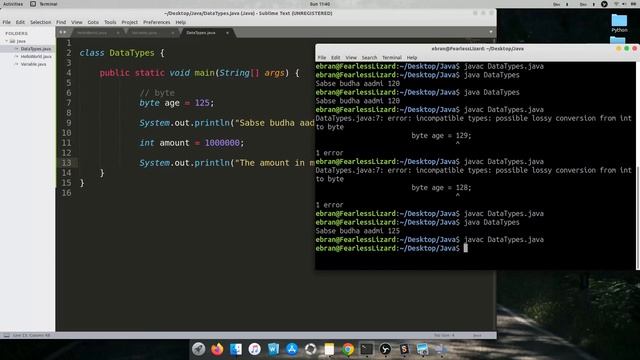640x360 pixels.
Task: Open the OBS Studio dock icon
Action: point(385,349)
